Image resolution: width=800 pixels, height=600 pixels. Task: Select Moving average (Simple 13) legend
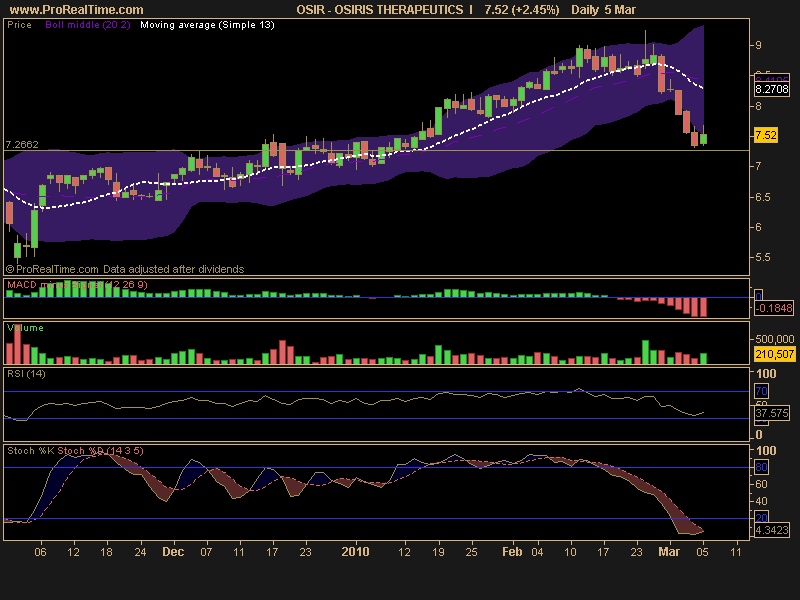tap(207, 24)
